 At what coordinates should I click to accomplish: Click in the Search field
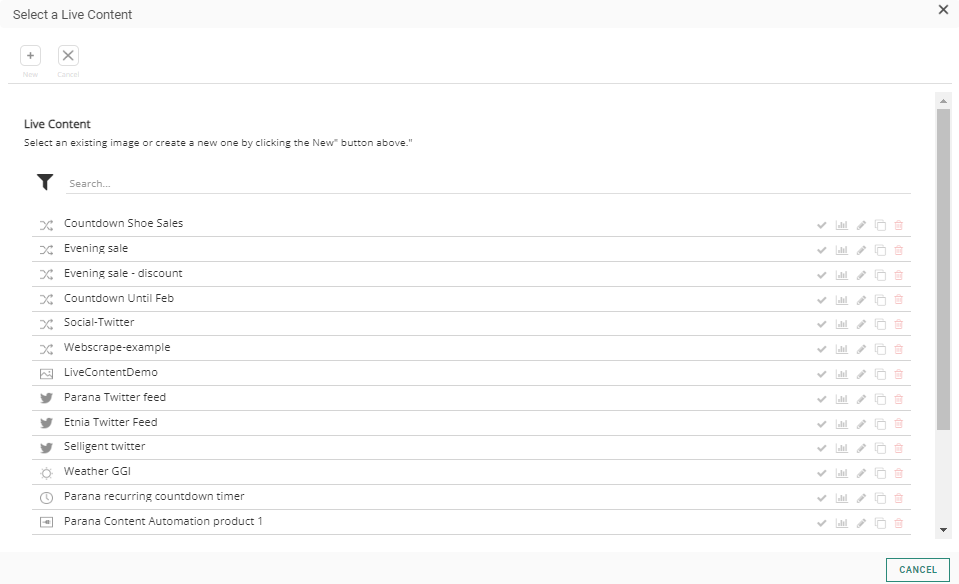click(488, 184)
